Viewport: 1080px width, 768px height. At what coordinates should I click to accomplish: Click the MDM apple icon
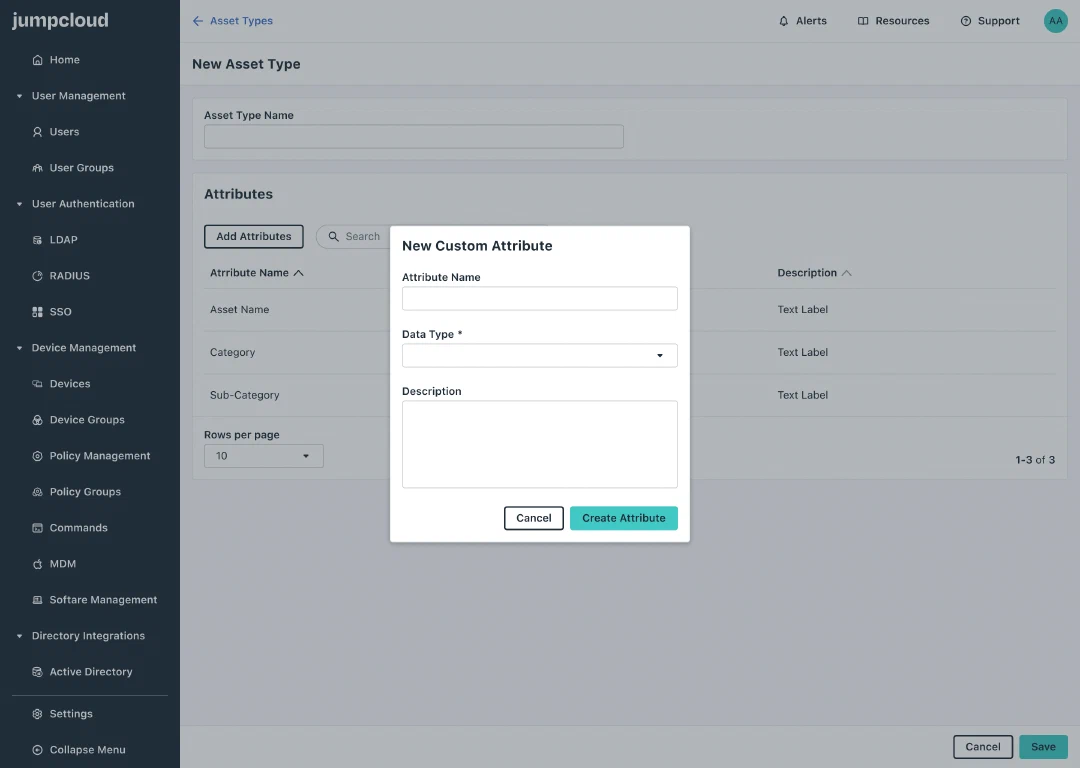click(37, 564)
